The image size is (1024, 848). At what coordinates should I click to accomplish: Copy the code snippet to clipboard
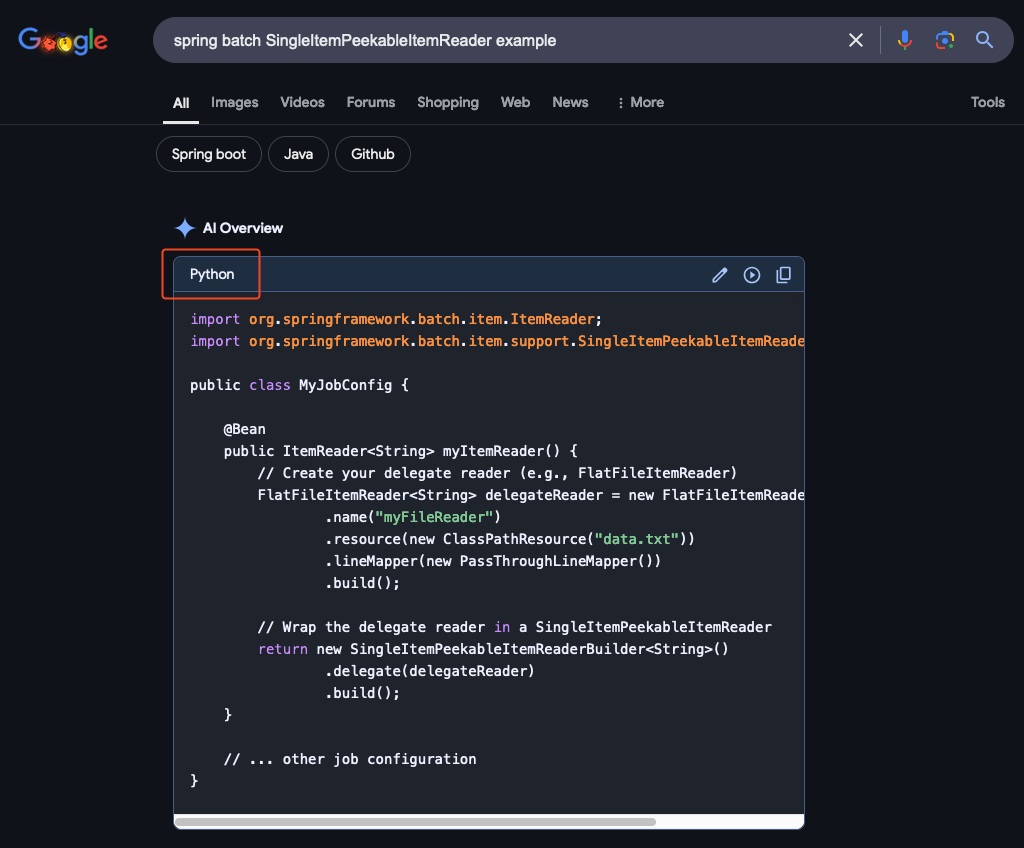point(784,275)
